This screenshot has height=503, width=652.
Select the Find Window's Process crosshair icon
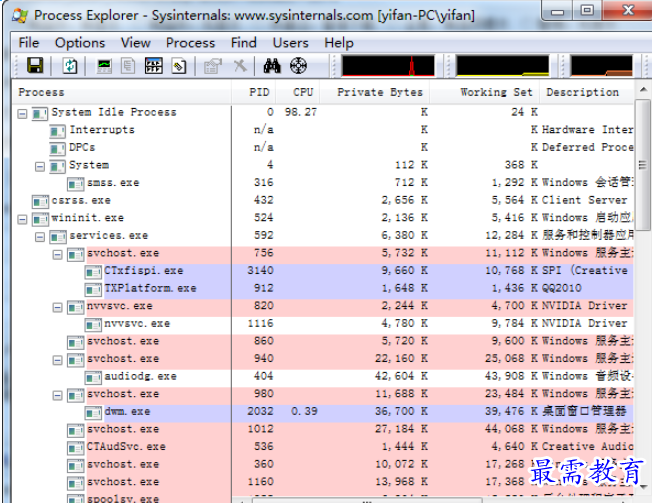tap(298, 66)
